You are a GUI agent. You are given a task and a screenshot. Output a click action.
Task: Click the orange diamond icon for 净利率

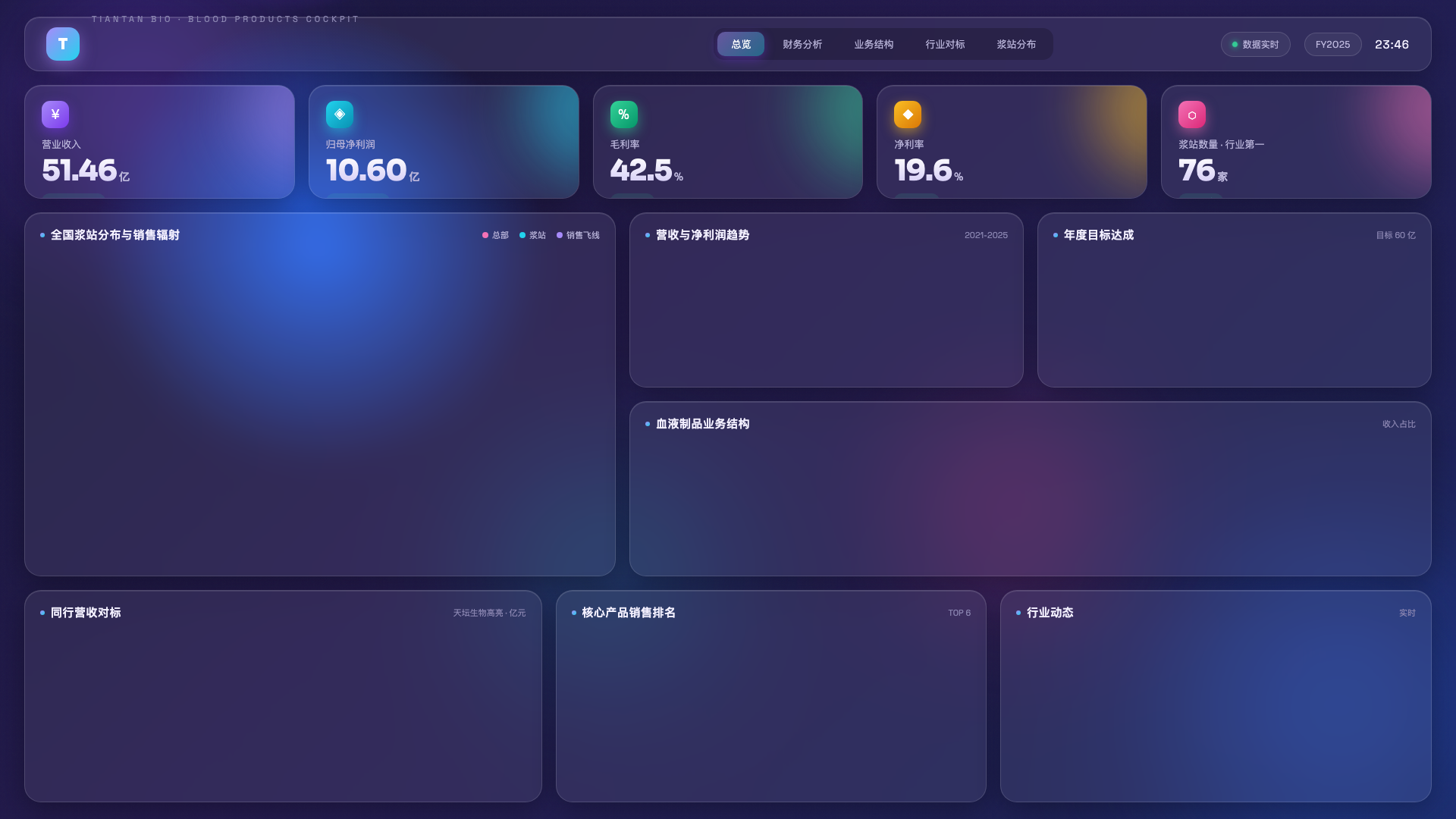(x=908, y=115)
